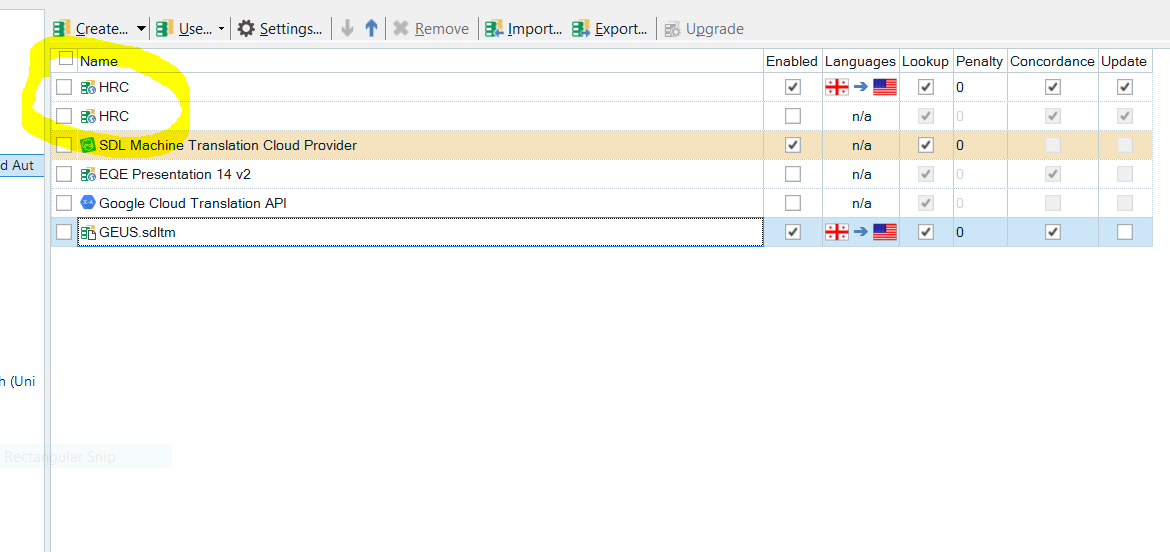Tick the row selection checkbox for SDL Machine Translation Cloud Provider
1170x552 pixels.
(64, 145)
